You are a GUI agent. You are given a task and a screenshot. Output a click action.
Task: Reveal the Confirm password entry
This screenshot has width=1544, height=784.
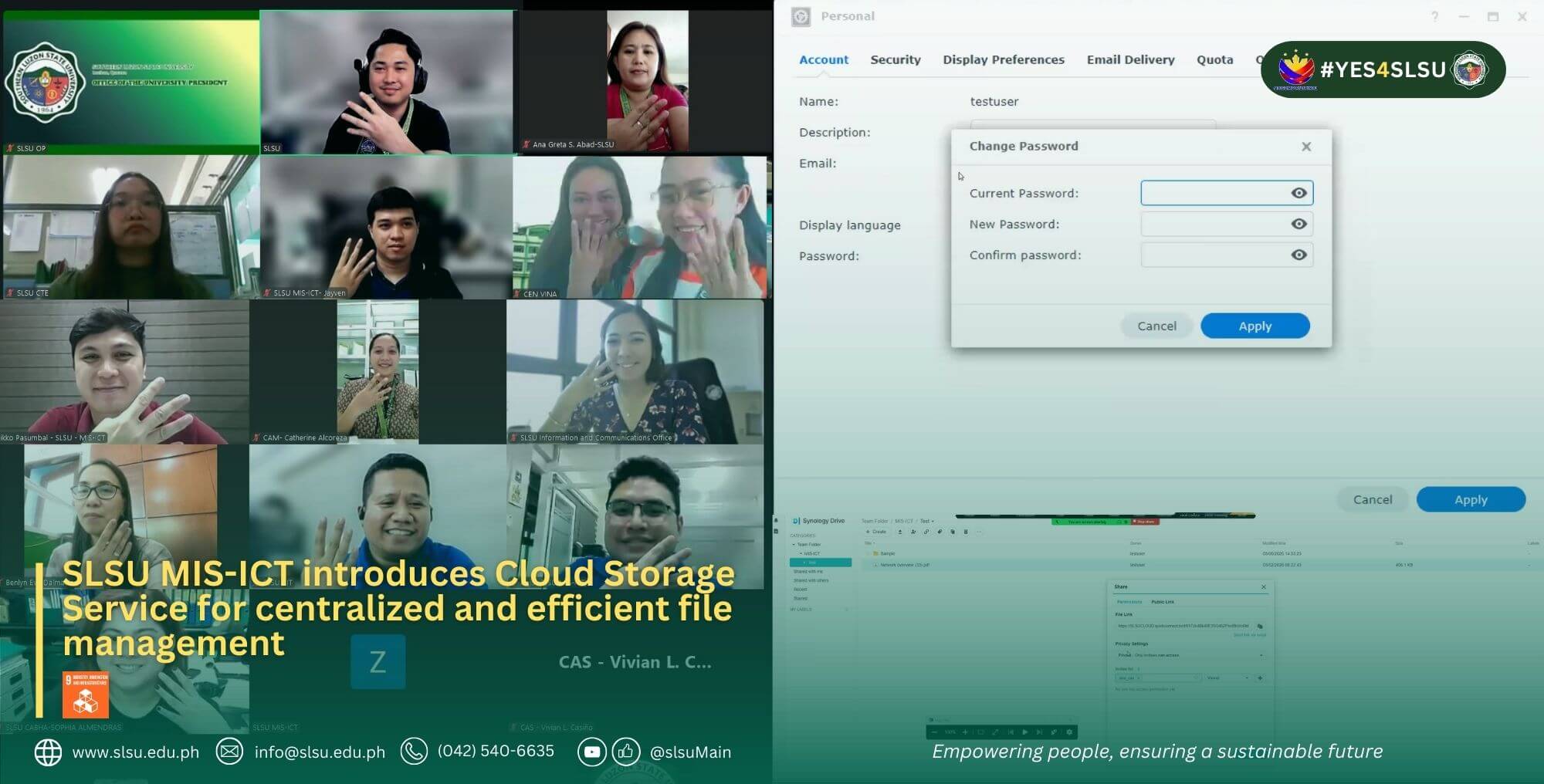(1299, 255)
